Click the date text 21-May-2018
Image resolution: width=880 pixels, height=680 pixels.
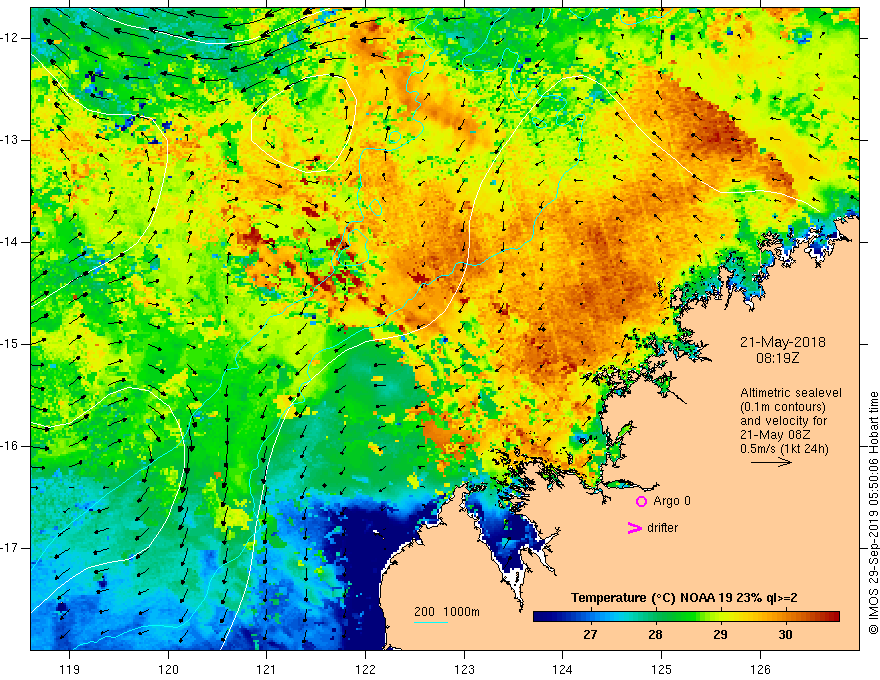tap(782, 342)
